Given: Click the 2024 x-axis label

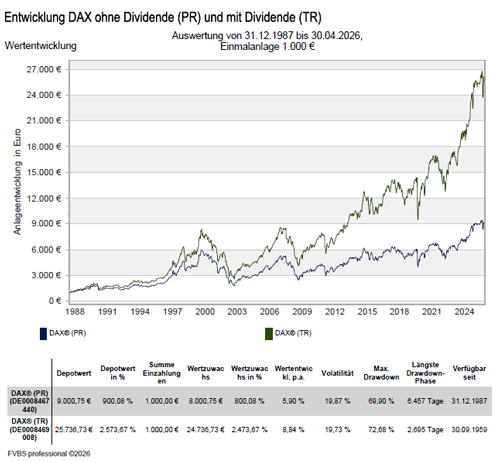Looking at the screenshot, I should [x=464, y=312].
